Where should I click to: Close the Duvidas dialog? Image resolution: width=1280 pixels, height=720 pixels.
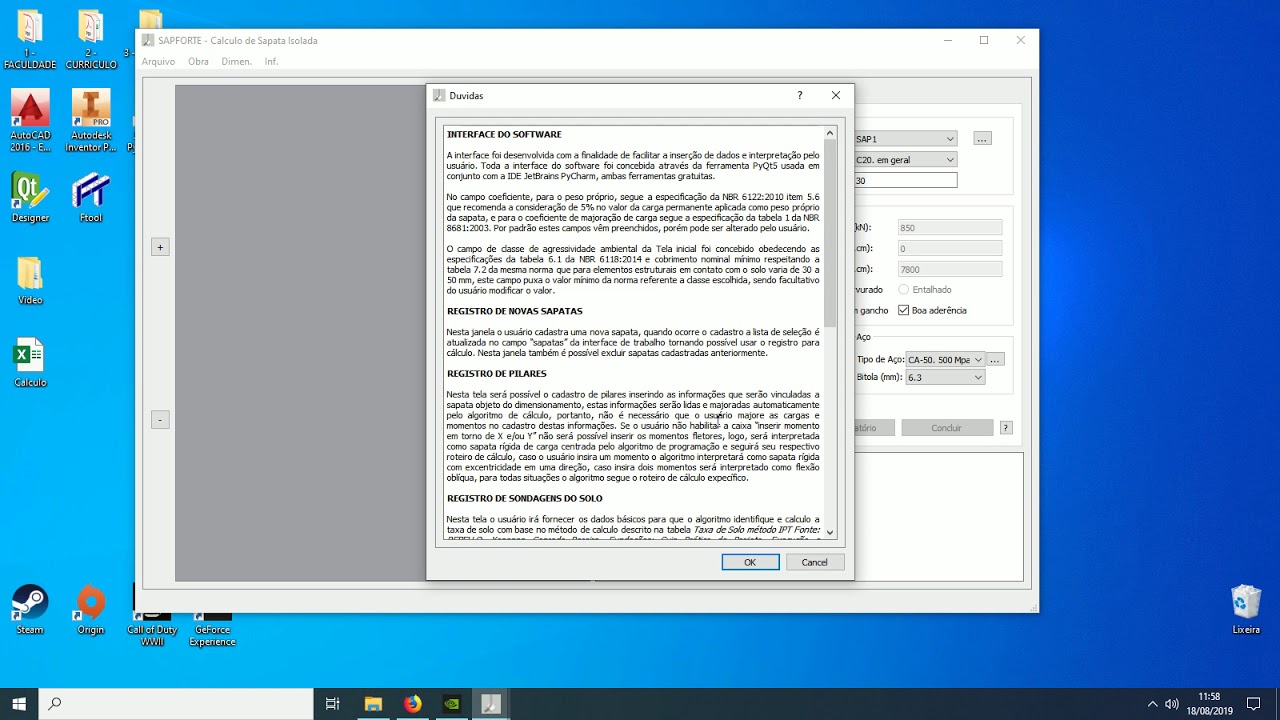[836, 96]
